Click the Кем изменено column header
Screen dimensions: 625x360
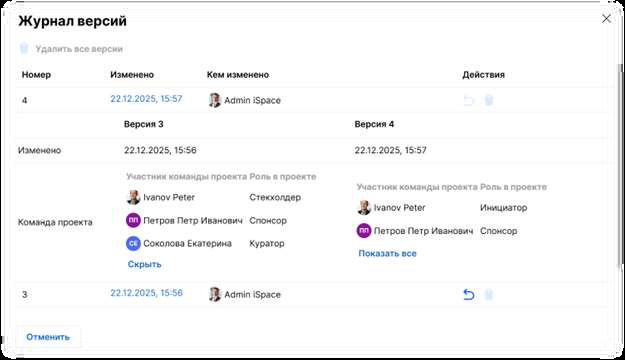[238, 75]
